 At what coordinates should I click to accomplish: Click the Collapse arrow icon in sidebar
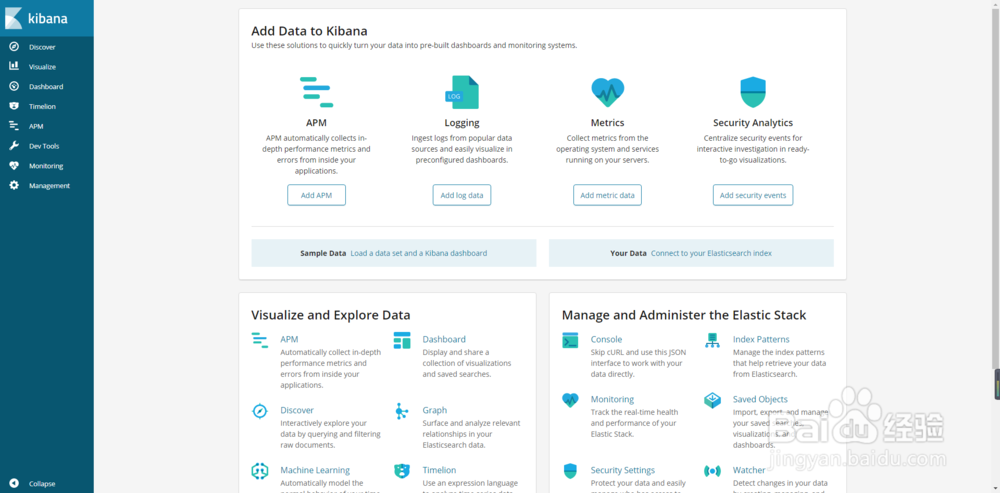pyautogui.click(x=14, y=483)
